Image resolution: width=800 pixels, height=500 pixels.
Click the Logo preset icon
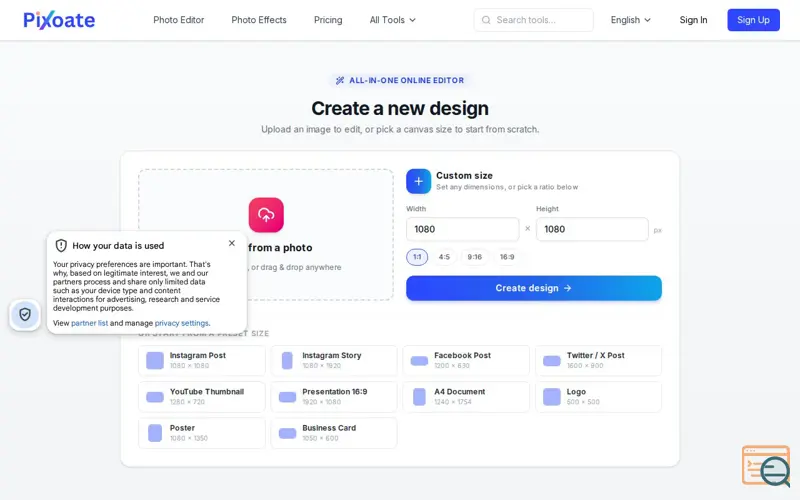(552, 396)
